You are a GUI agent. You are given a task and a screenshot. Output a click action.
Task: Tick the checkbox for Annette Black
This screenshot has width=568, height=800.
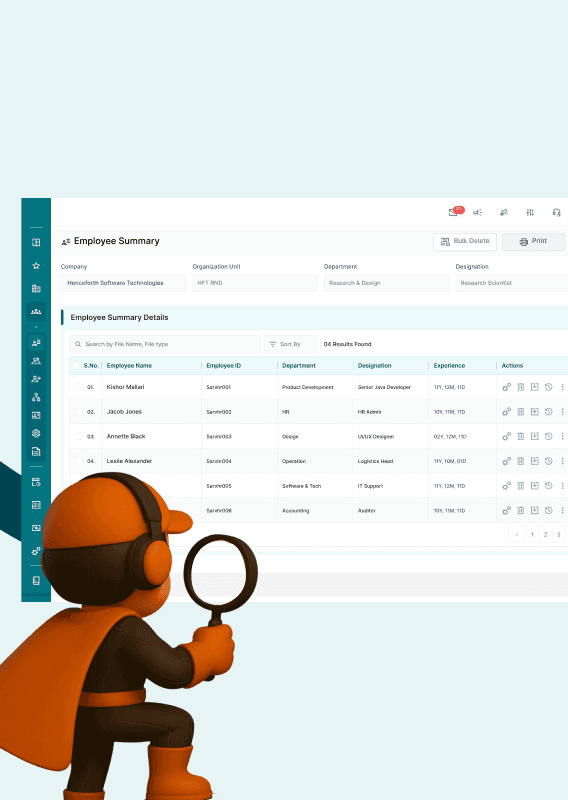[x=79, y=436]
